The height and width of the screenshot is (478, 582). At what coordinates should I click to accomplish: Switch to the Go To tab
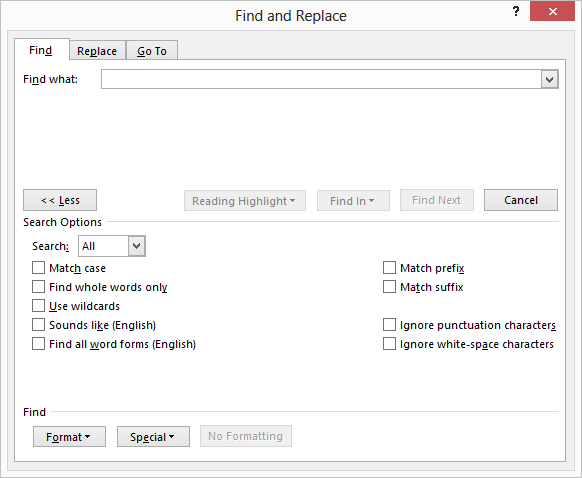click(x=152, y=50)
